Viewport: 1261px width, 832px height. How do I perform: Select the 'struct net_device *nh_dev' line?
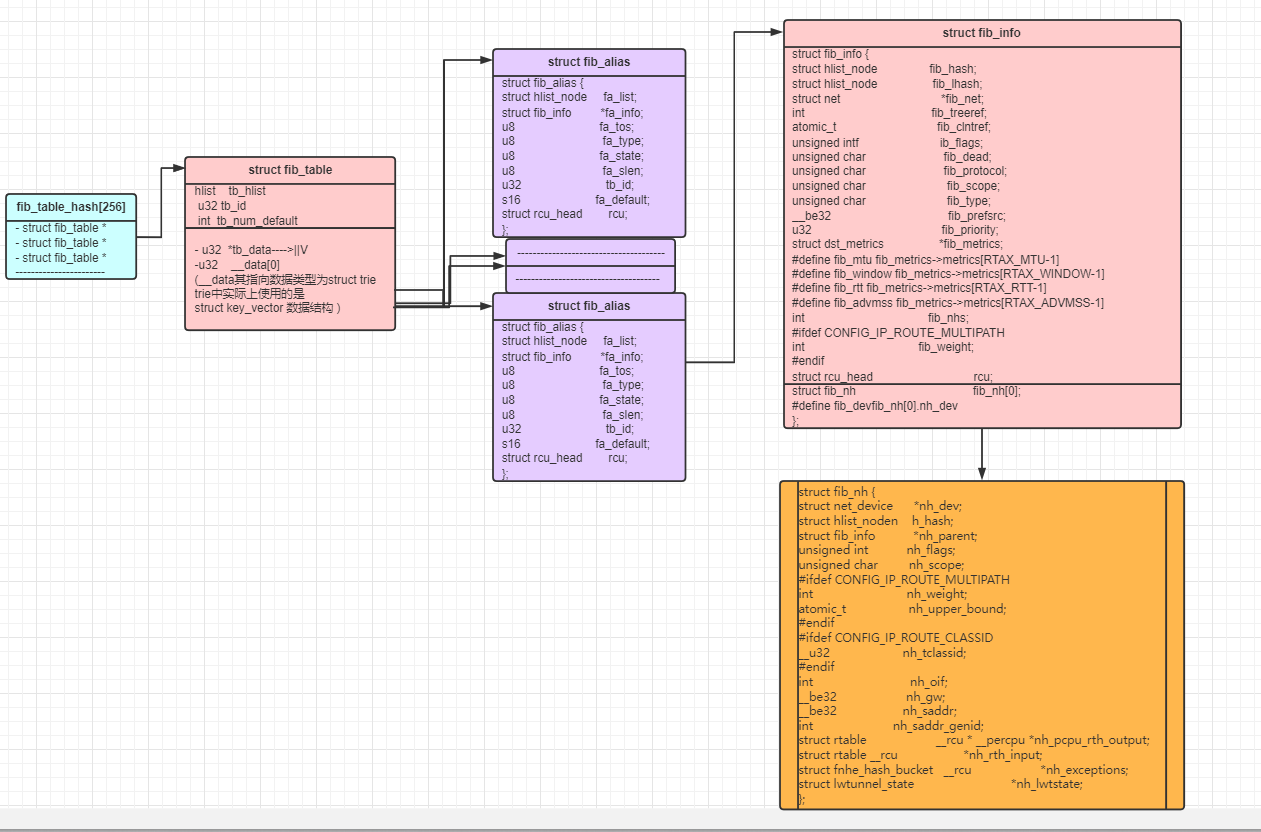[x=880, y=506]
